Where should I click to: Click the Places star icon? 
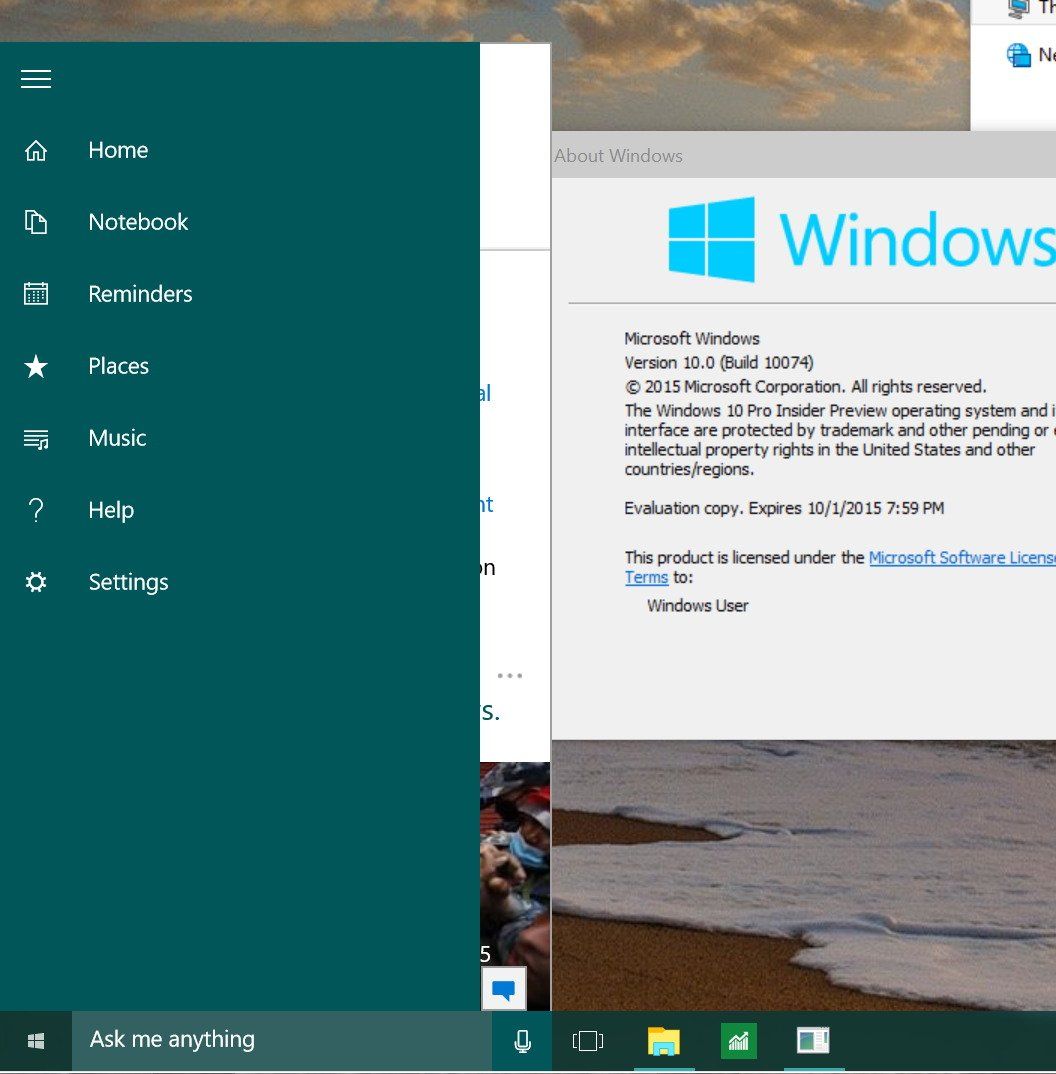point(36,366)
